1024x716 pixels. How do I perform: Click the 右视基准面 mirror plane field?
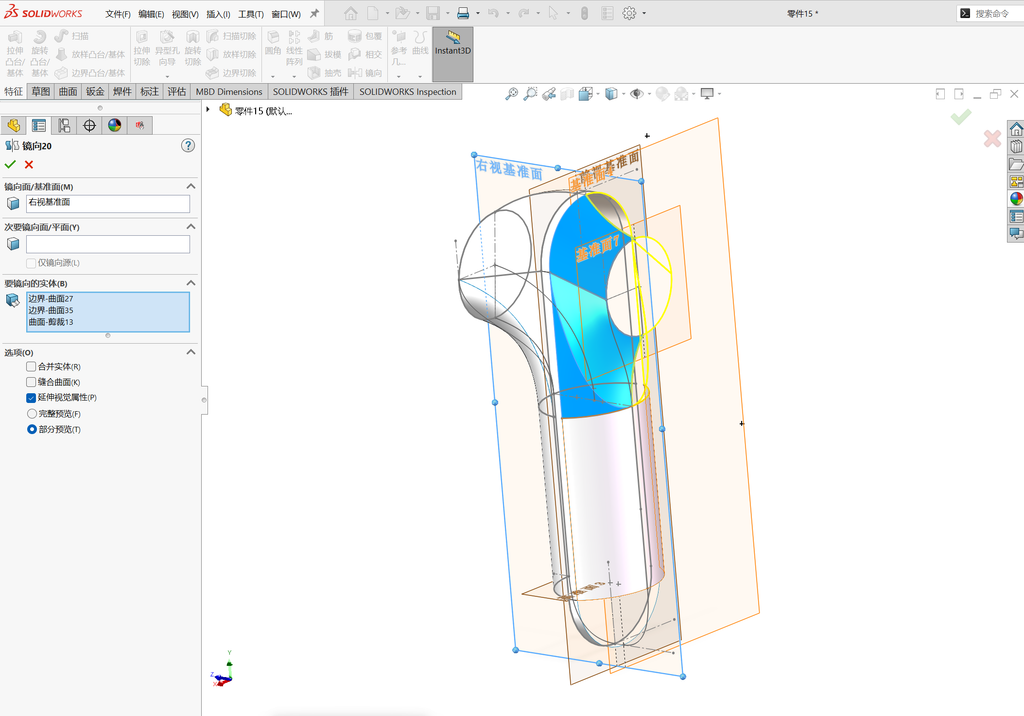pyautogui.click(x=108, y=203)
